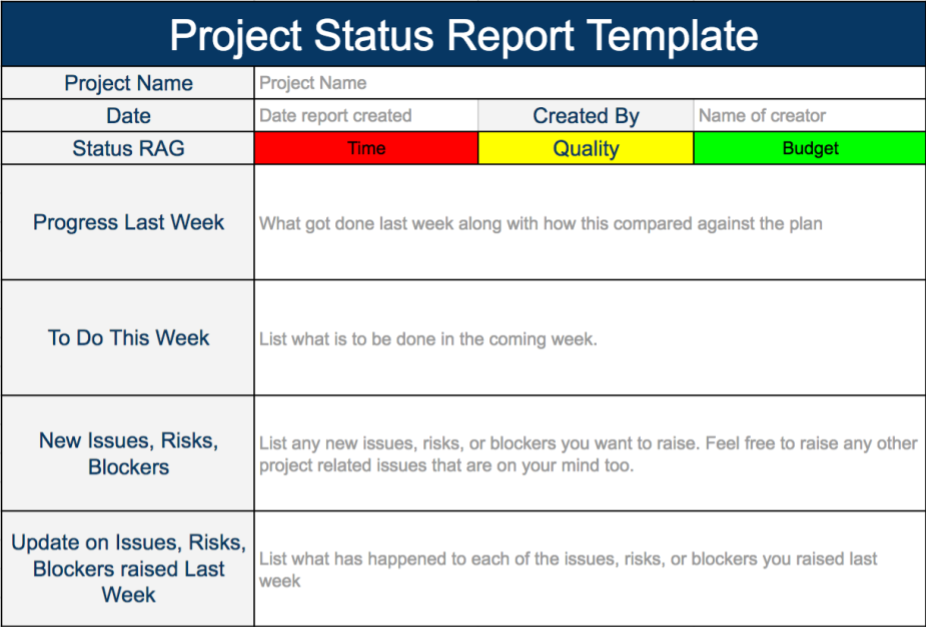Click the Project Name row label
The width and height of the screenshot is (926, 627).
pos(128,83)
